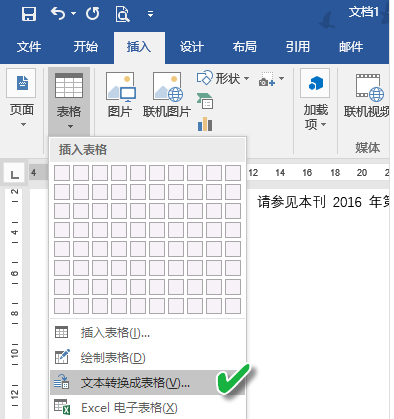The image size is (394, 419).
Task: Click the Excel spreadsheet icon
Action: 62,407
